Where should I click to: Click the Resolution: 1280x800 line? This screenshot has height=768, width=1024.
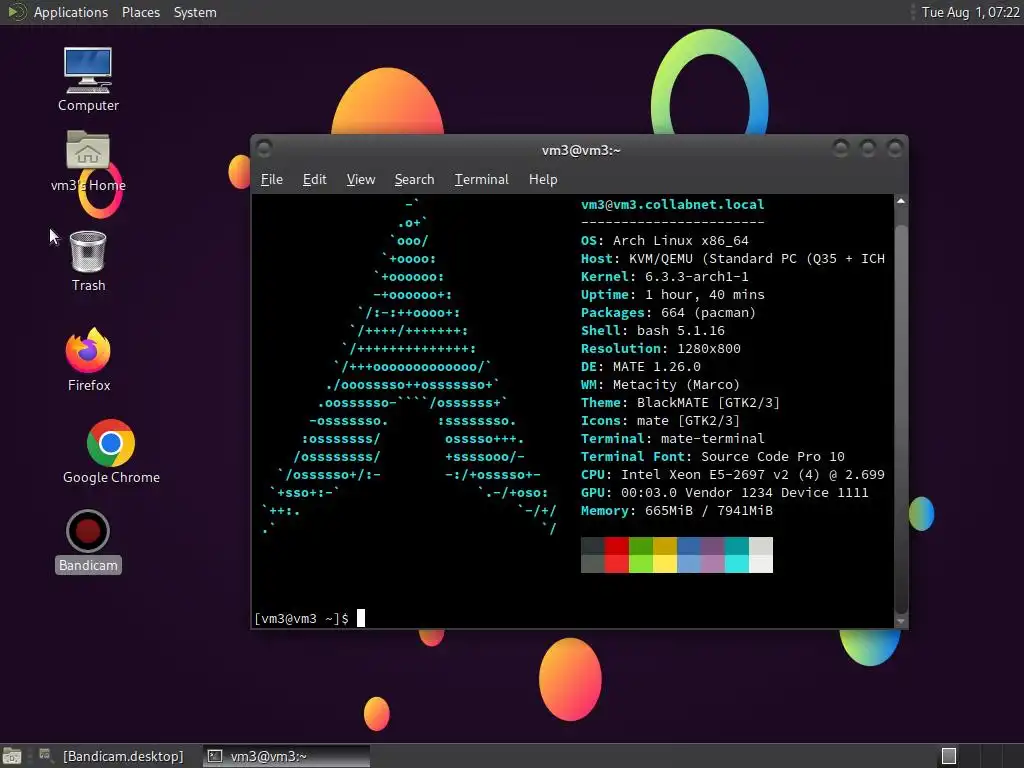[661, 348]
